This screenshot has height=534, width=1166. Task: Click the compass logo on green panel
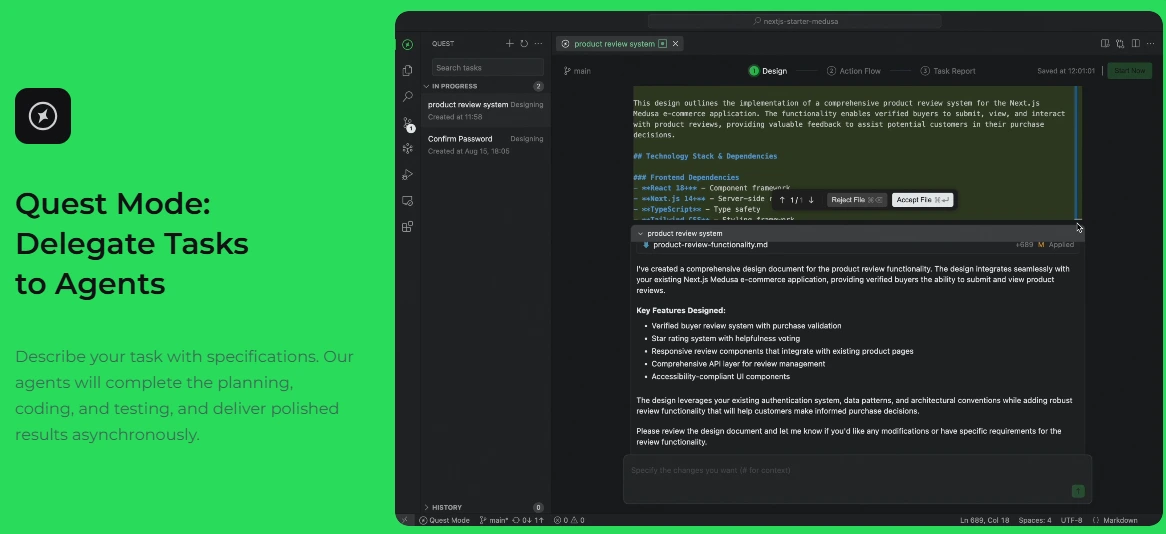[43, 116]
